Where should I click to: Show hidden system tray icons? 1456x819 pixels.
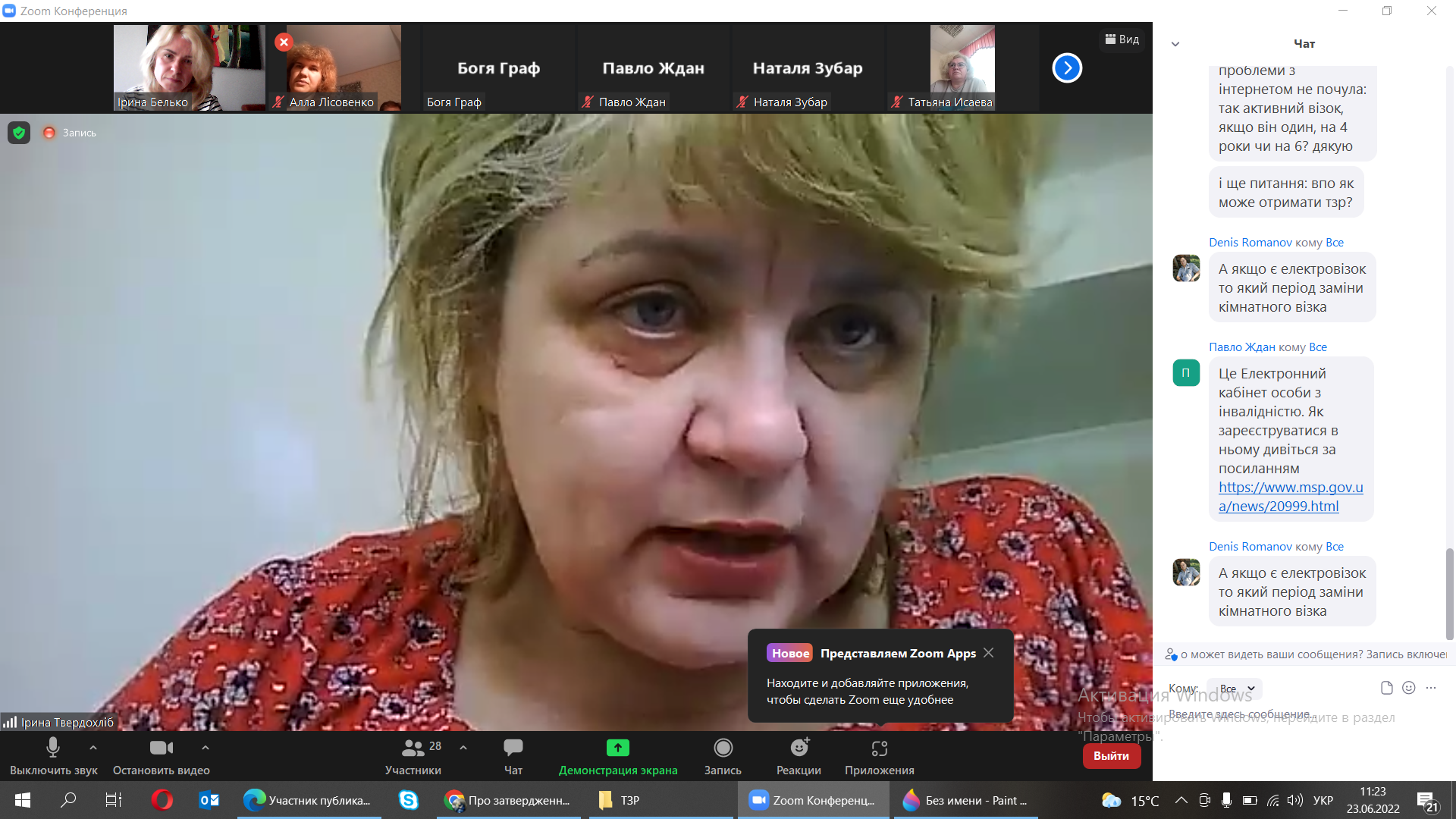coord(1181,800)
